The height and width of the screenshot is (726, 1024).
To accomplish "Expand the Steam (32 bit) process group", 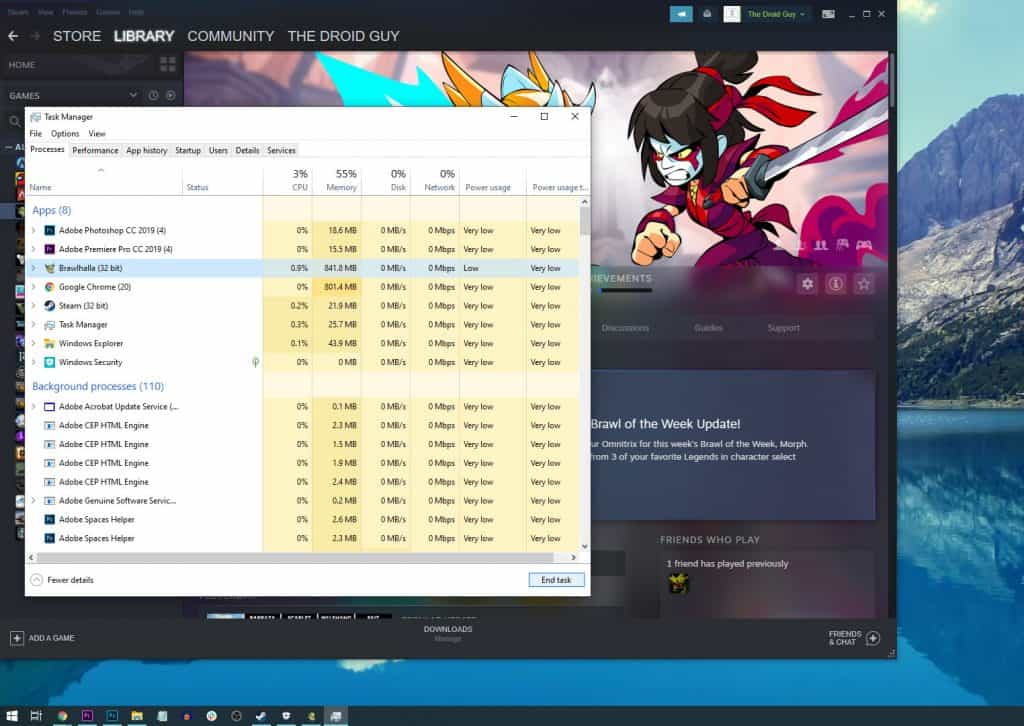I will [34, 306].
